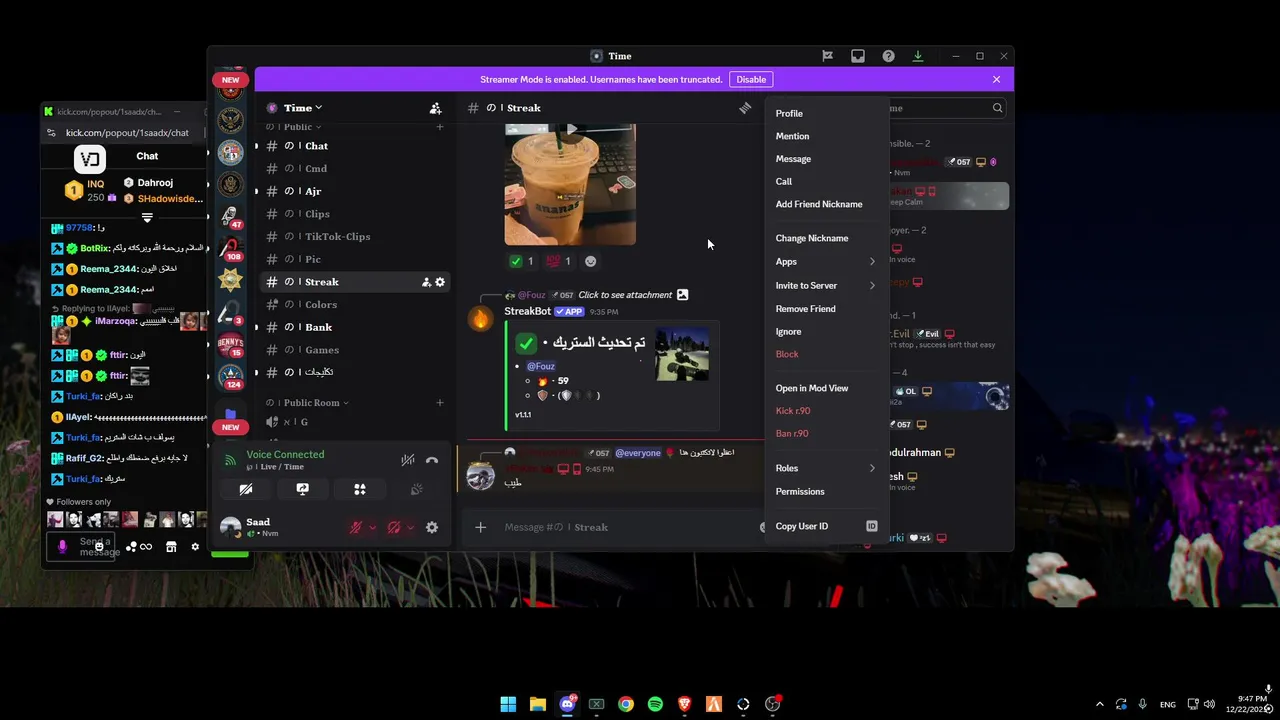1280x720 pixels.
Task: Dismiss the Streamer Mode banner
Action: (x=996, y=79)
